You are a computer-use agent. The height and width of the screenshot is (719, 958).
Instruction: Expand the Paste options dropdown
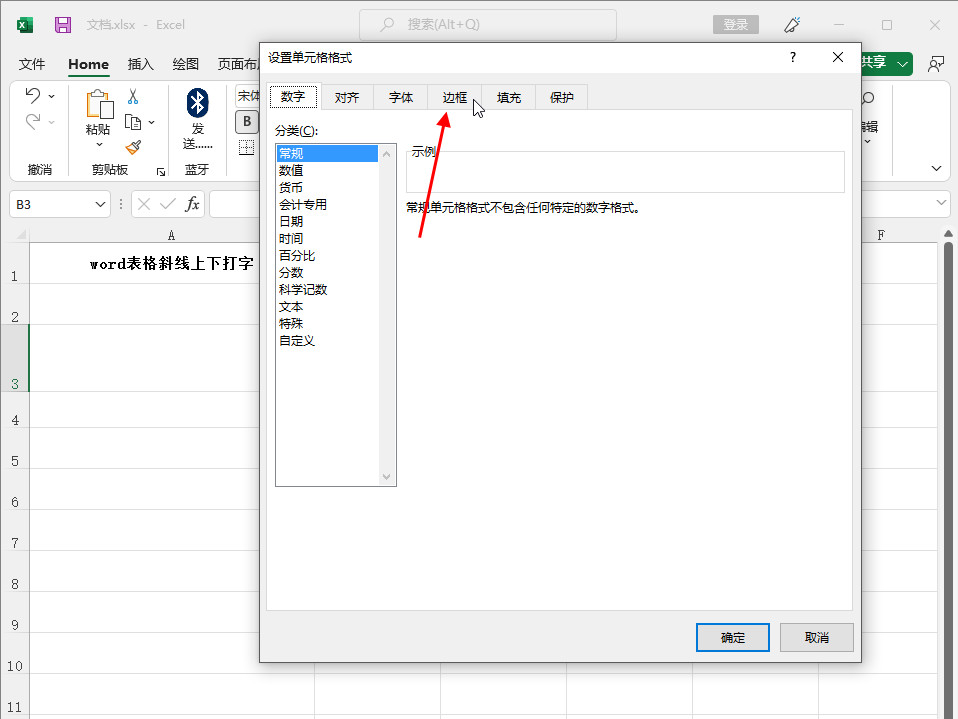[100, 145]
